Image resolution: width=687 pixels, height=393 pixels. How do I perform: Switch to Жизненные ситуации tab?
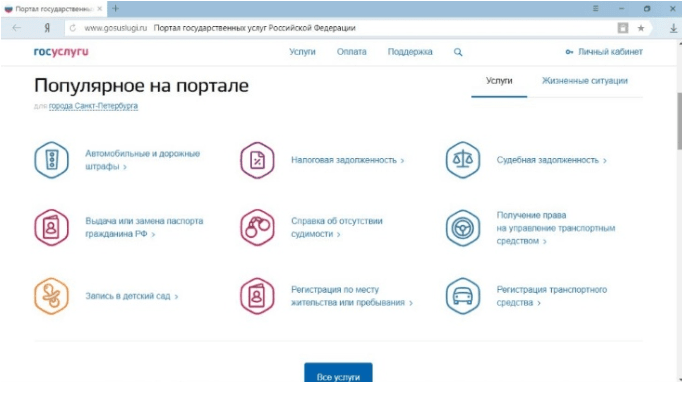[584, 81]
